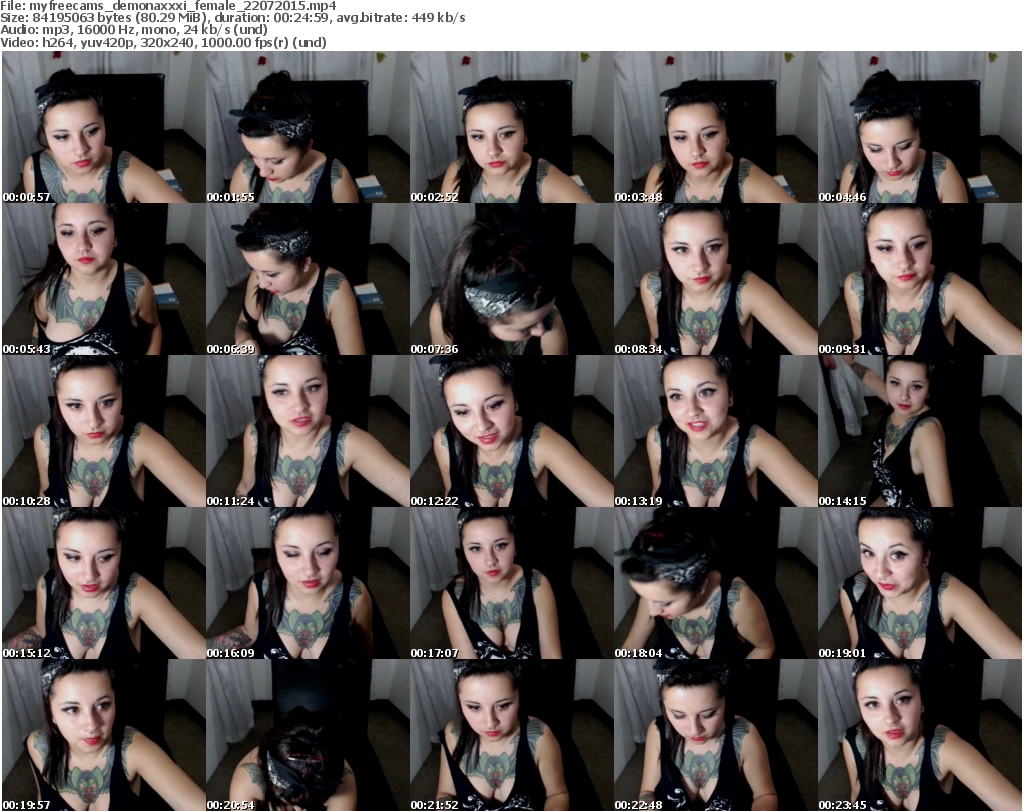This screenshot has width=1024, height=811.
Task: Click the frame at 00:03:48
Action: [715, 127]
